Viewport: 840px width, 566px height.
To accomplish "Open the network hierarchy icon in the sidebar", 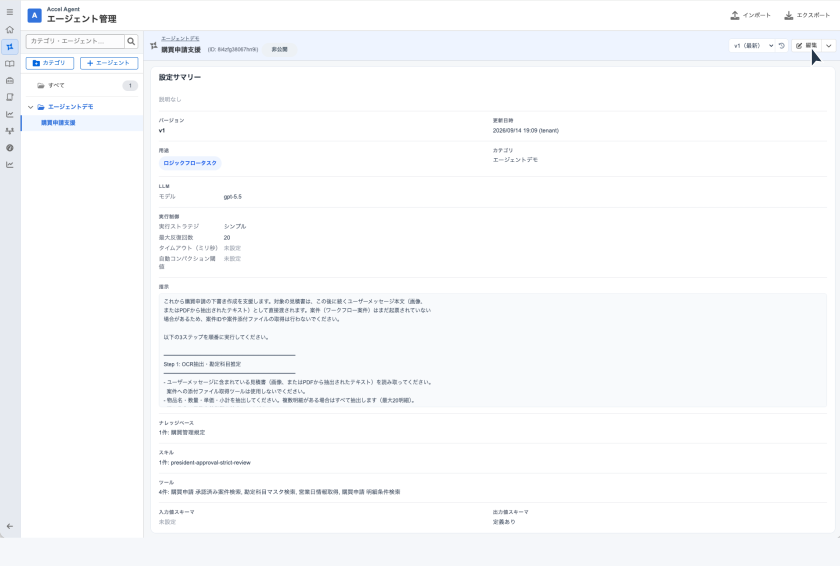I will (10, 131).
